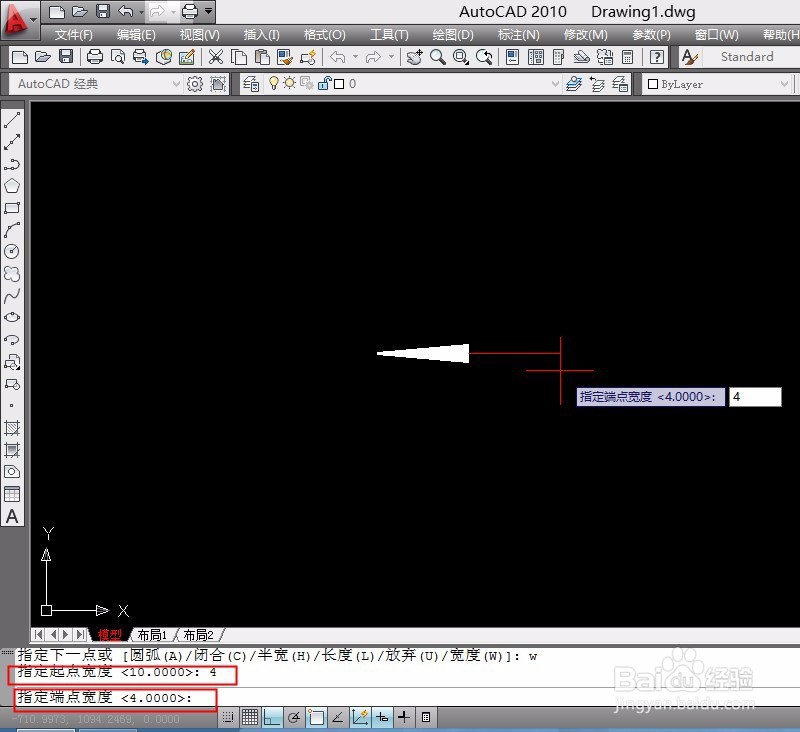Select the Hatch tool
The height and width of the screenshot is (732, 800).
click(x=12, y=427)
